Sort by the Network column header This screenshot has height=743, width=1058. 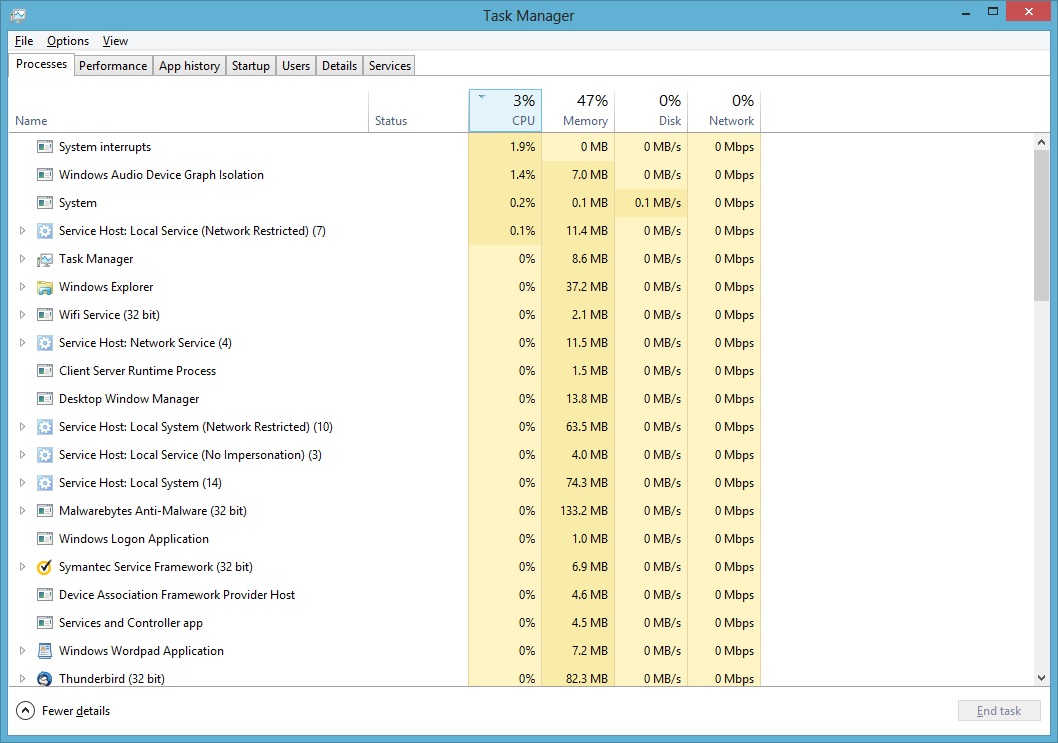tap(724, 111)
